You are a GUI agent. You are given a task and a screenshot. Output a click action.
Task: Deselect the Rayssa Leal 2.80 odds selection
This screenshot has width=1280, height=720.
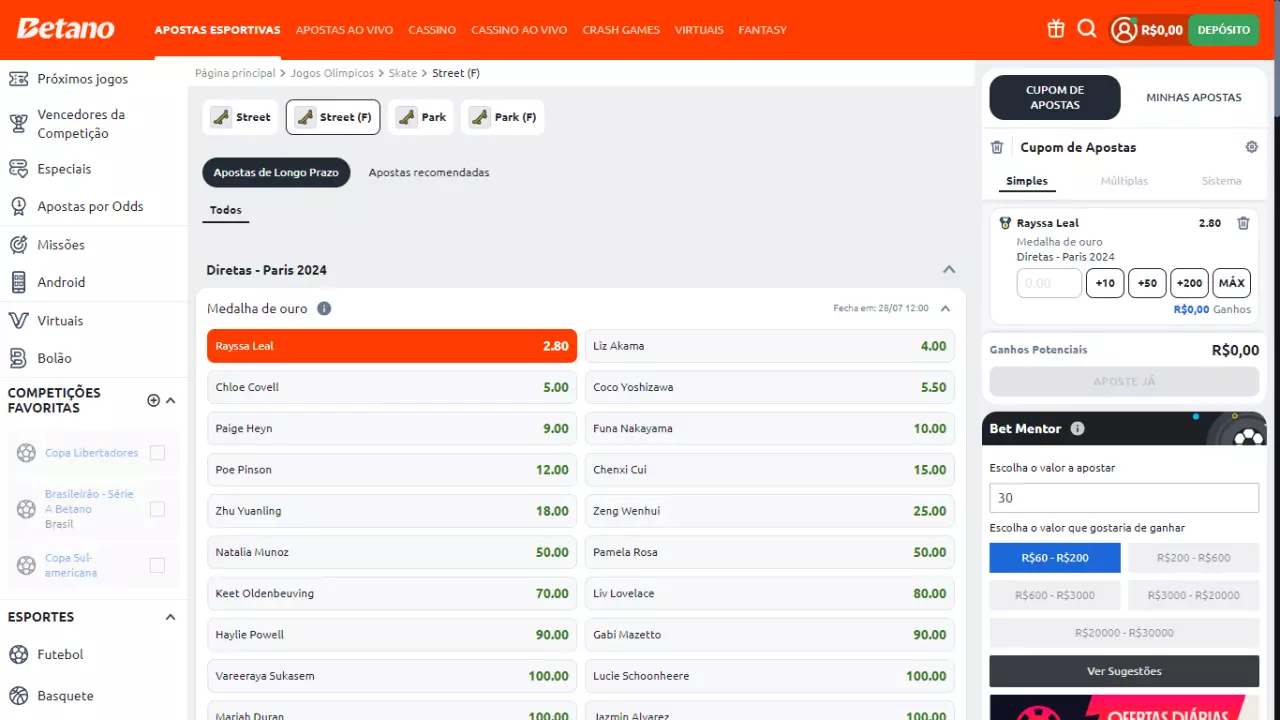[392, 346]
